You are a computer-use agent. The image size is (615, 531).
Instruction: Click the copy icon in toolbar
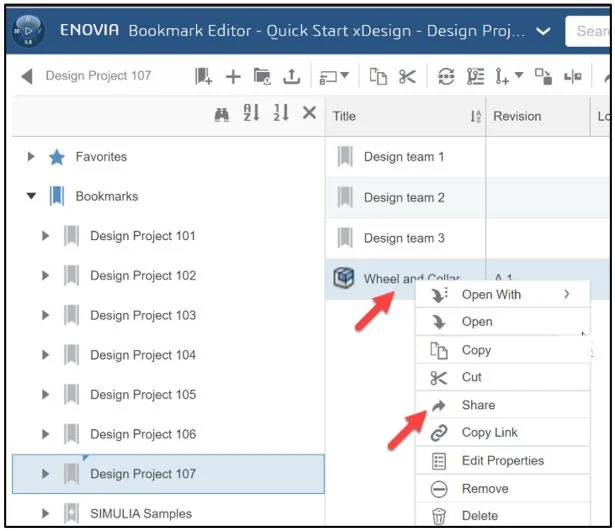tap(379, 76)
